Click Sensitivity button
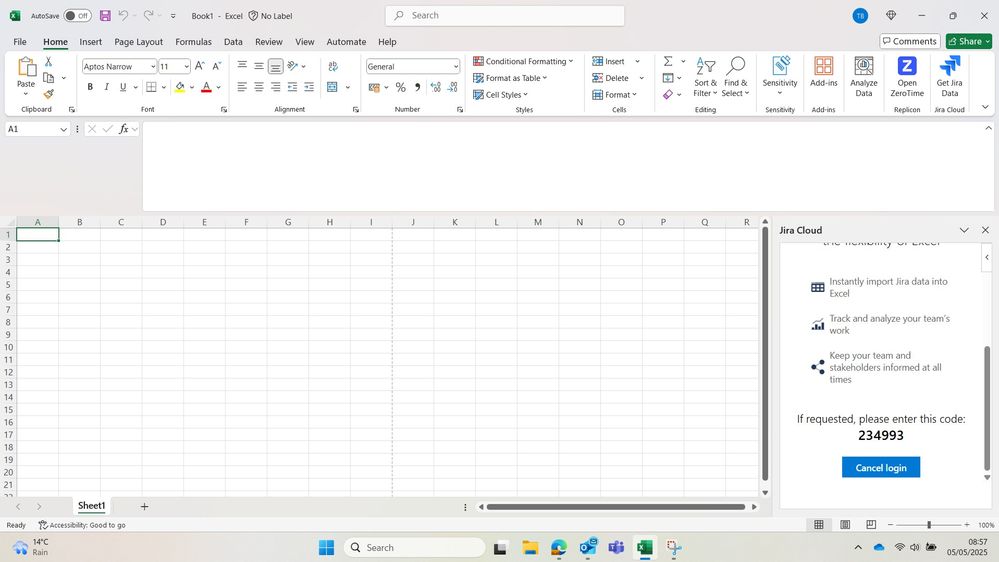Image resolution: width=999 pixels, height=562 pixels. pos(780,76)
